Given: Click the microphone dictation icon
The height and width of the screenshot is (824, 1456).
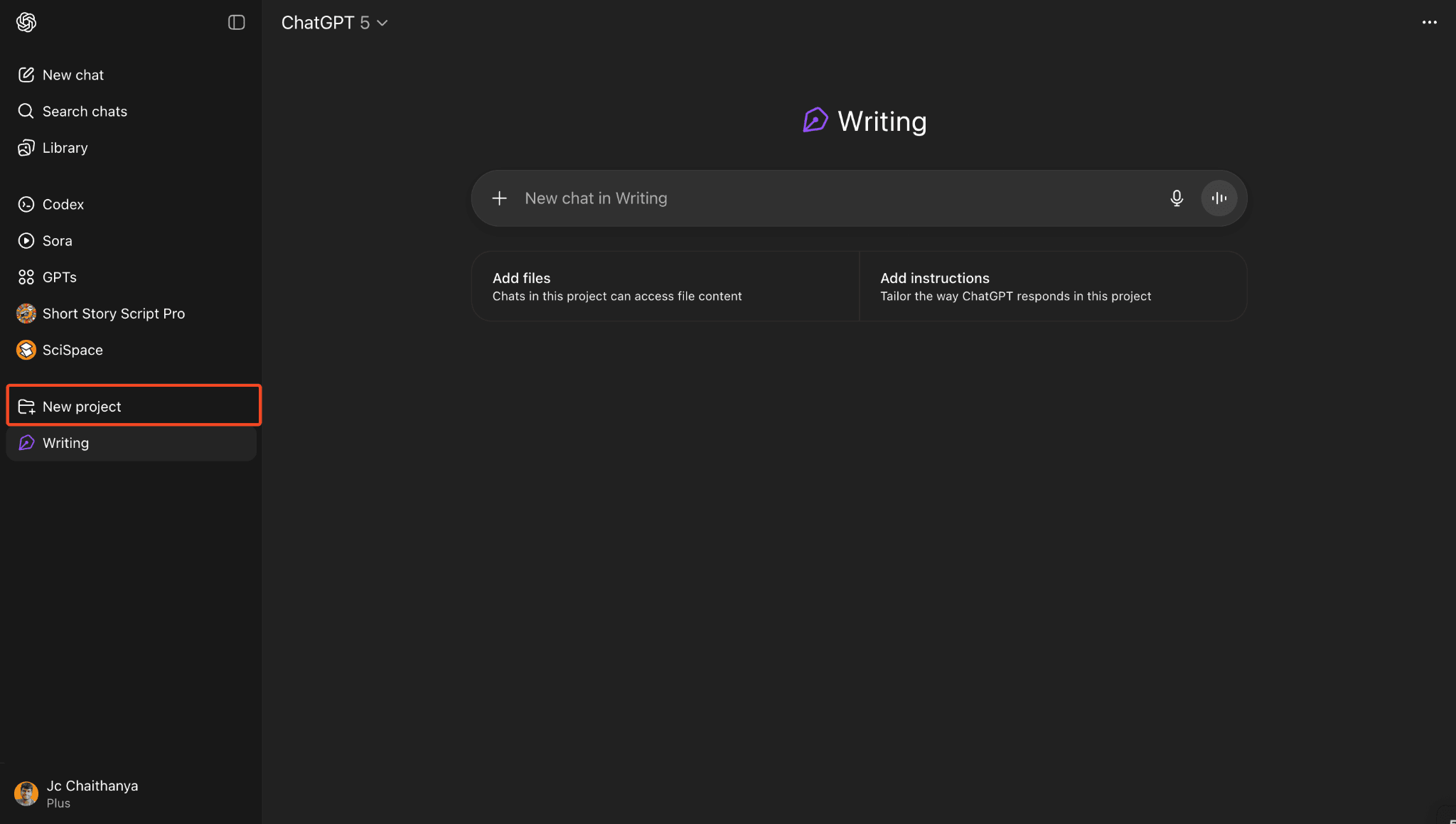Looking at the screenshot, I should click(1177, 198).
